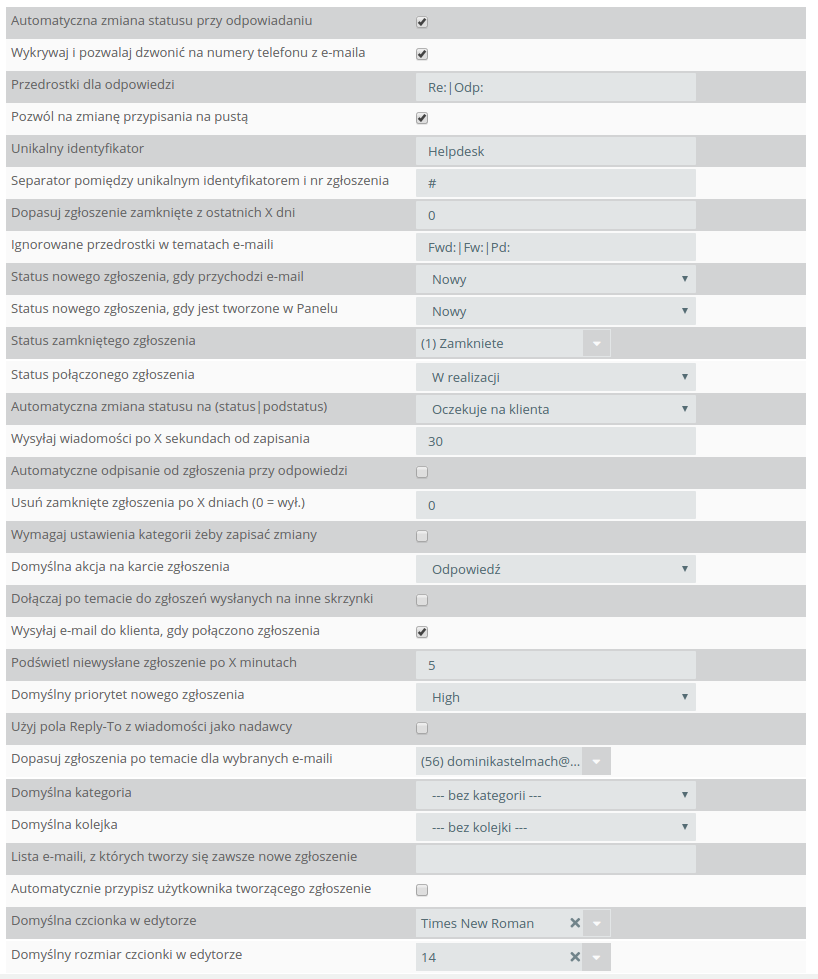Image resolution: width=818 pixels, height=979 pixels.
Task: Open the default priority 'High' dropdown
Action: coord(556,697)
